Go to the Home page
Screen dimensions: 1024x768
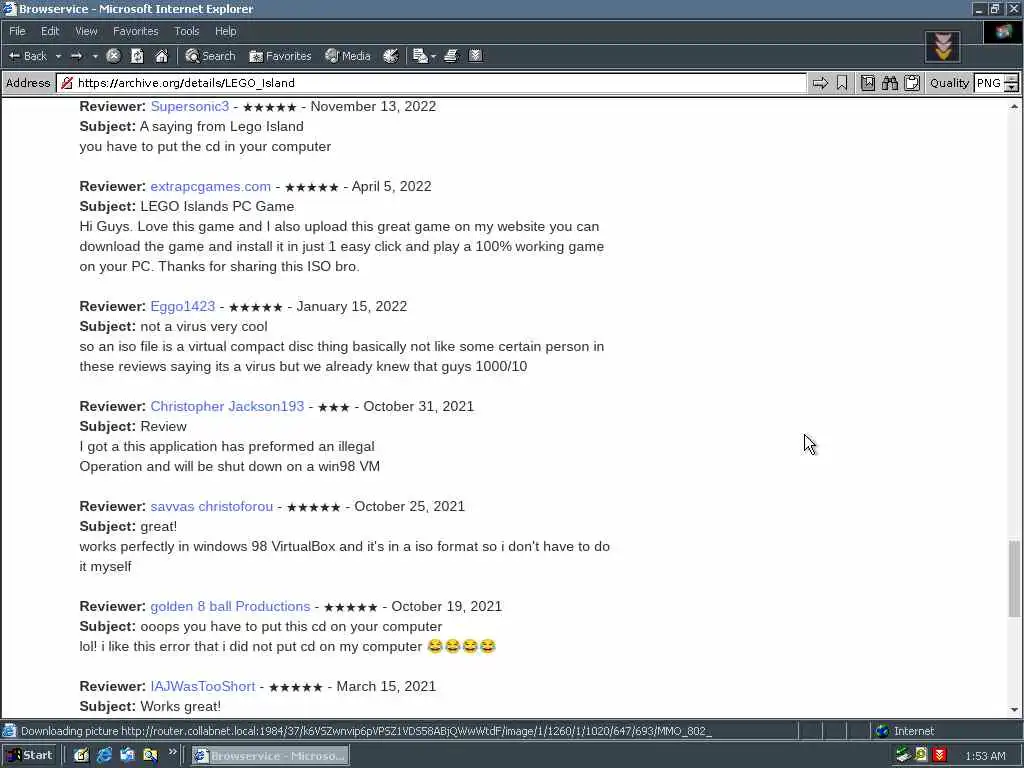click(x=161, y=56)
